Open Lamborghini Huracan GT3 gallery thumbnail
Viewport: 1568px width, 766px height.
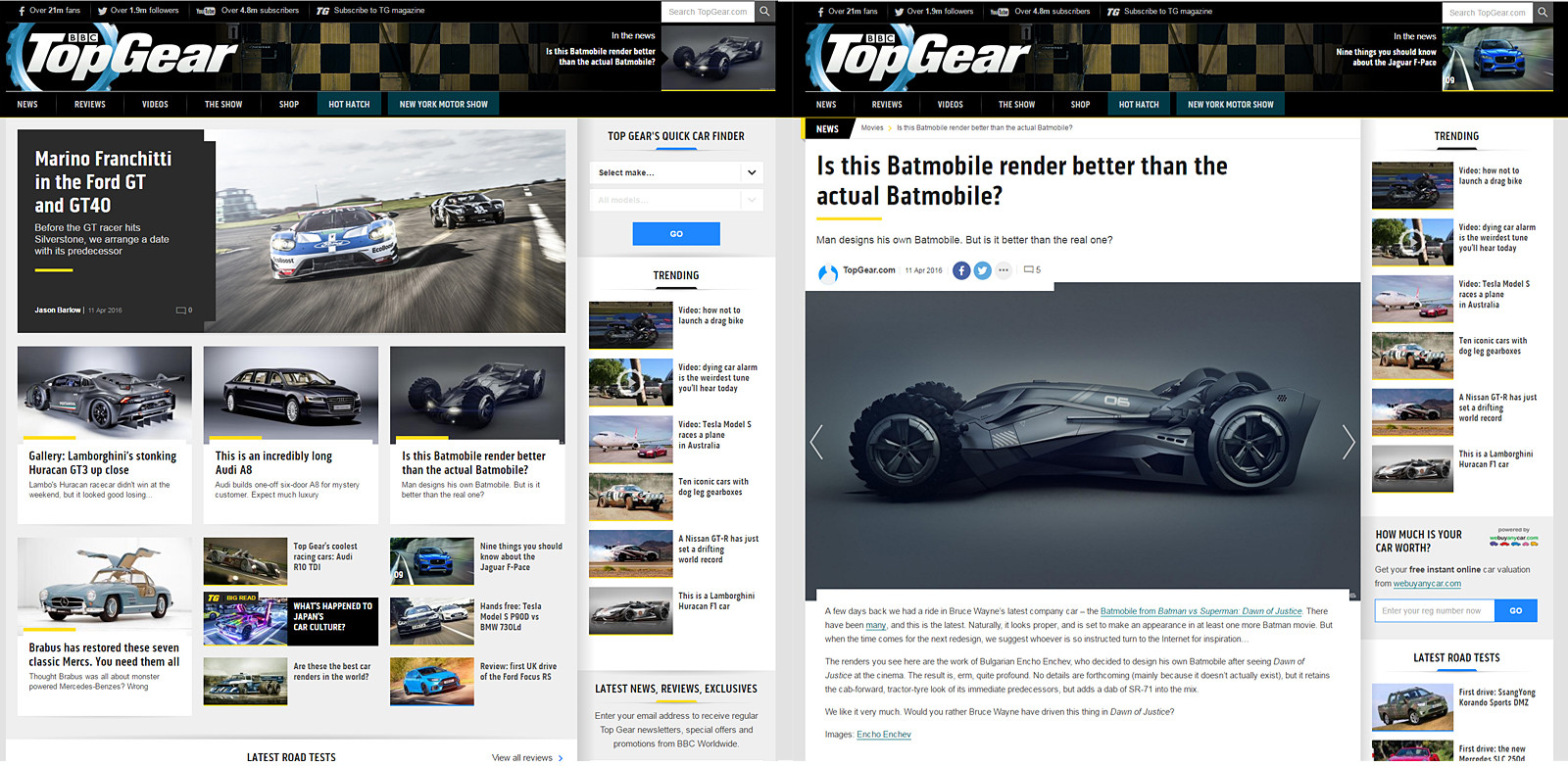pos(105,392)
